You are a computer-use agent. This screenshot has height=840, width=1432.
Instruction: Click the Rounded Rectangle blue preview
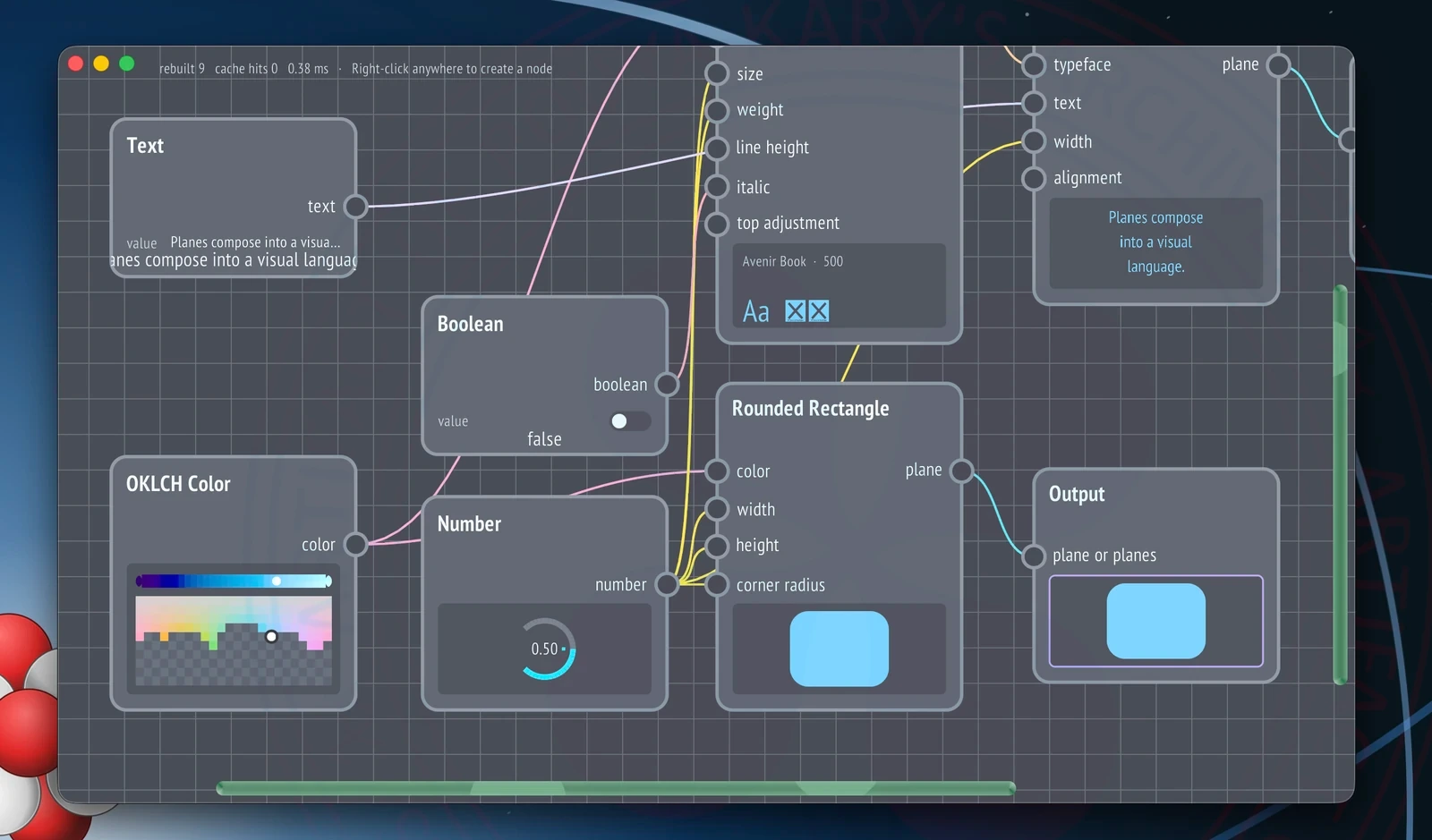[x=839, y=649]
